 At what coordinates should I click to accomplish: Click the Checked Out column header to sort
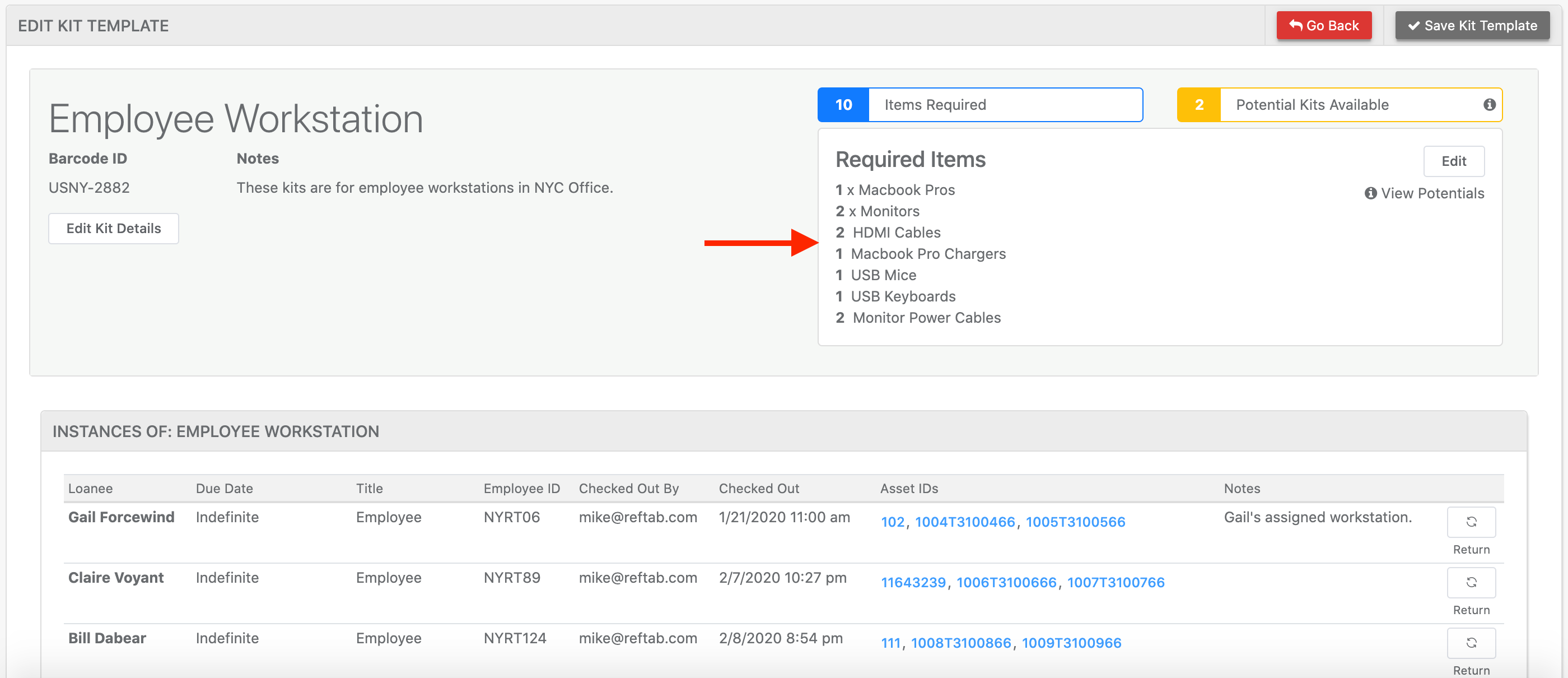click(x=759, y=488)
